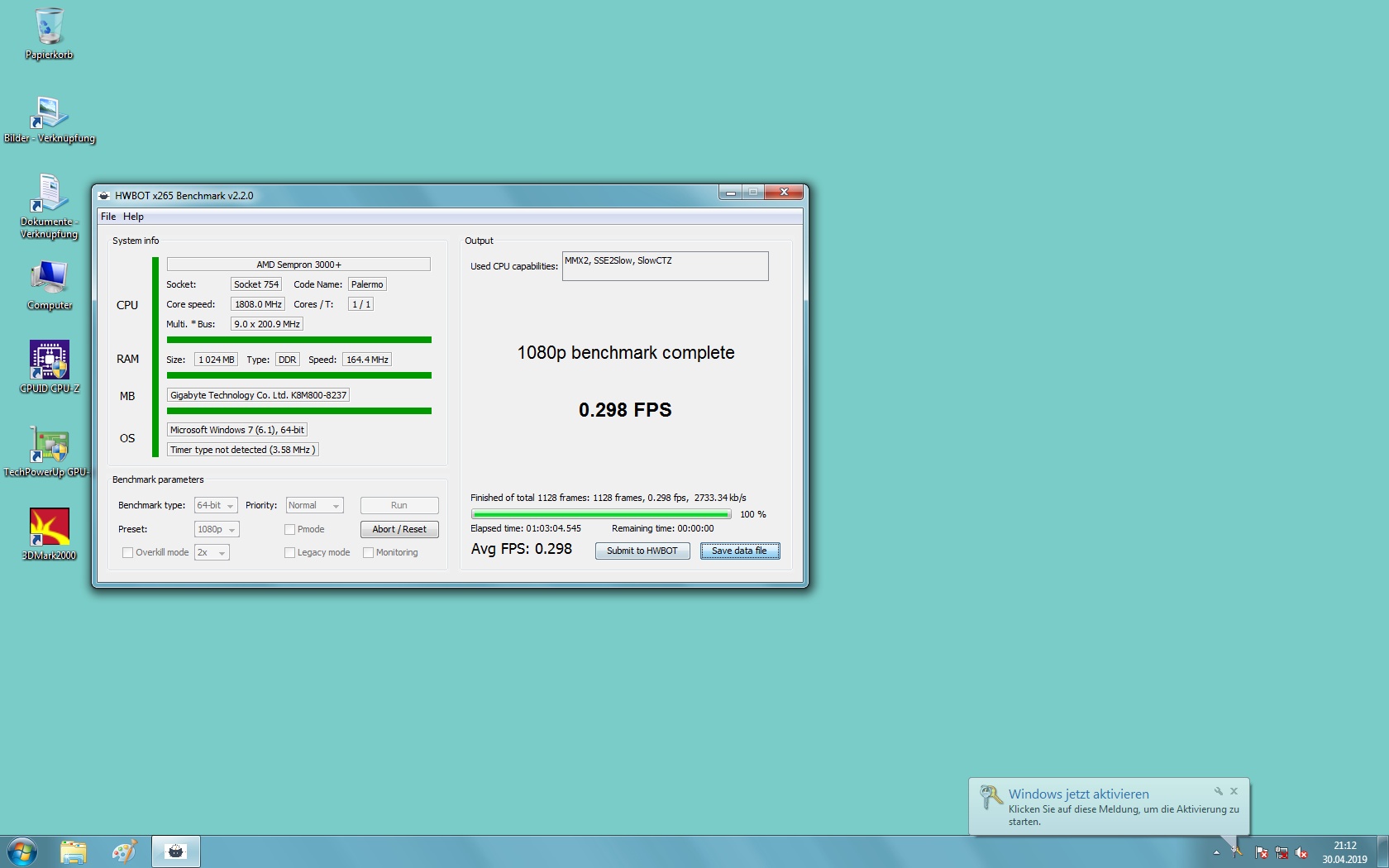Screen dimensions: 1389x868
Task: Click the 1 / 1 cores value
Action: pyautogui.click(x=361, y=304)
